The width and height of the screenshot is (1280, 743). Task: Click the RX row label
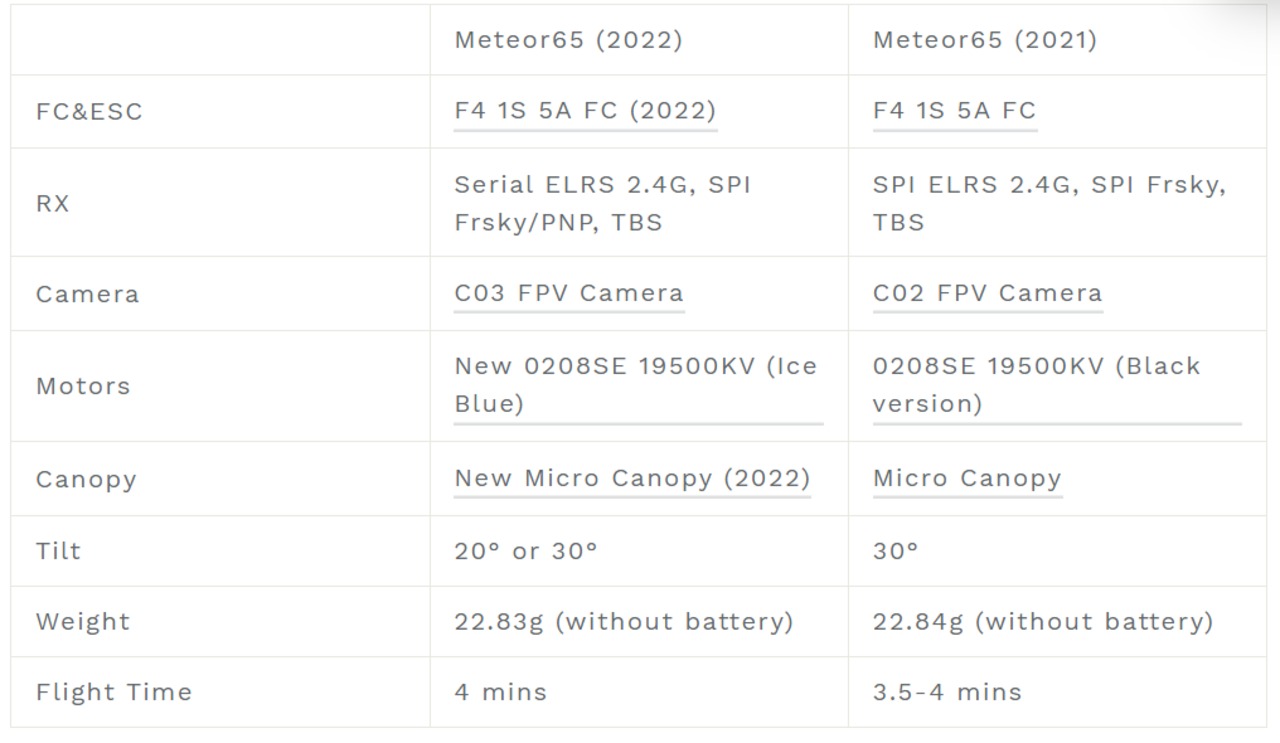[x=53, y=203]
